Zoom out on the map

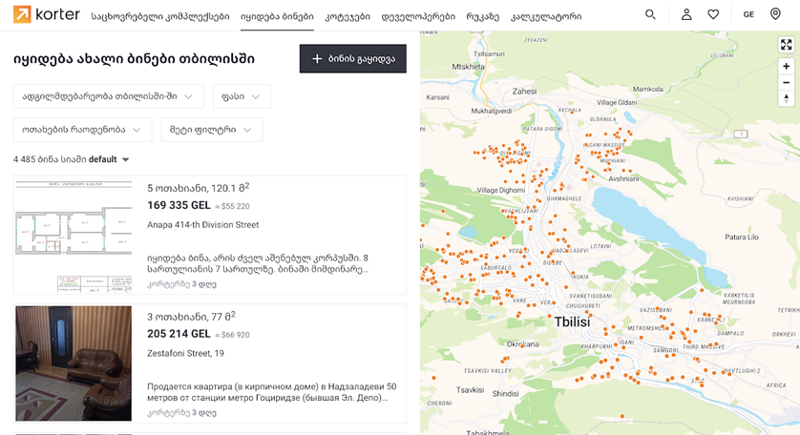pos(786,85)
